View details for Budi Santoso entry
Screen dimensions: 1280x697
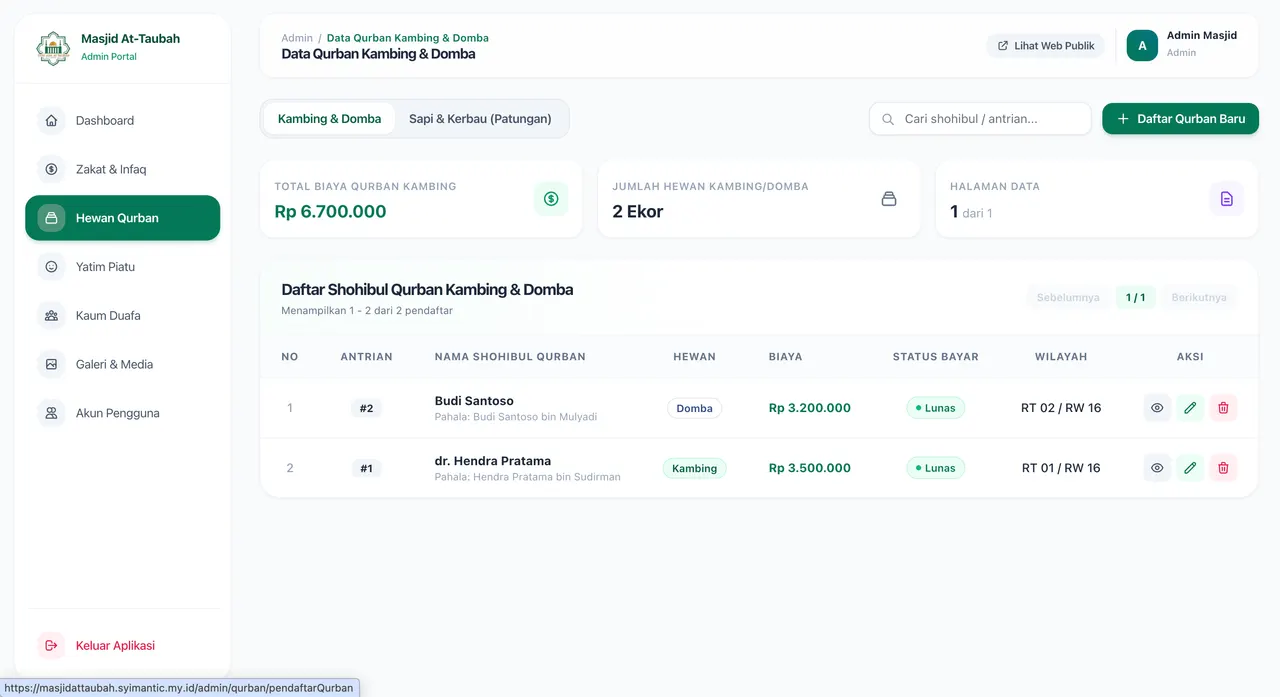[1157, 408]
